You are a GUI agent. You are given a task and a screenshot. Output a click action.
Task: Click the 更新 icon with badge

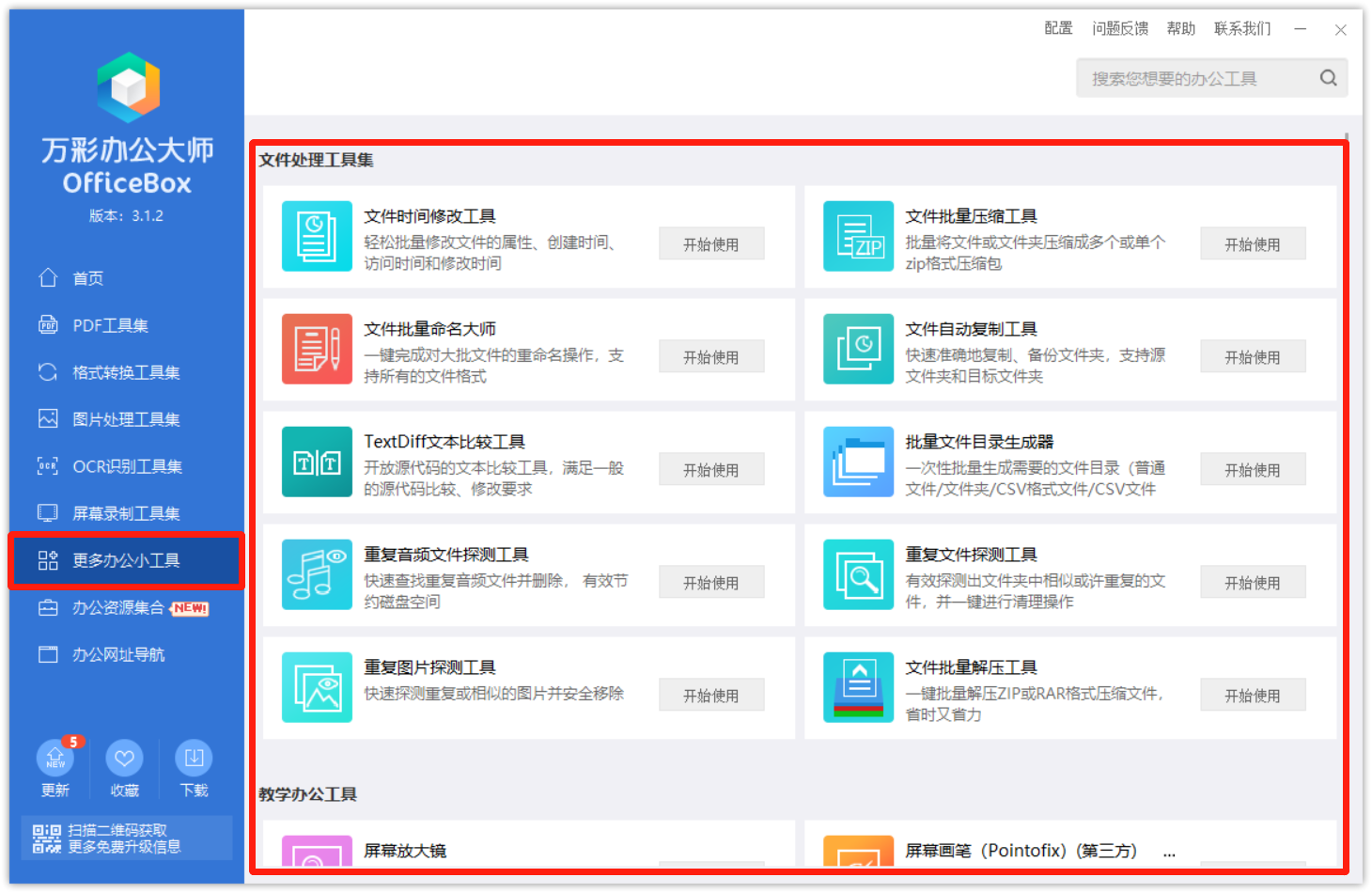click(55, 758)
